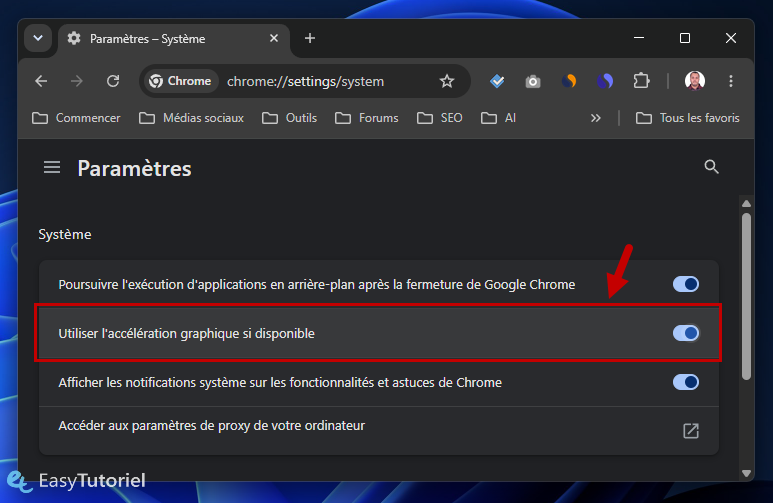Viewport: 773px width, 503px height.
Task: Toggle background apps after Chrome closes
Action: pos(686,284)
